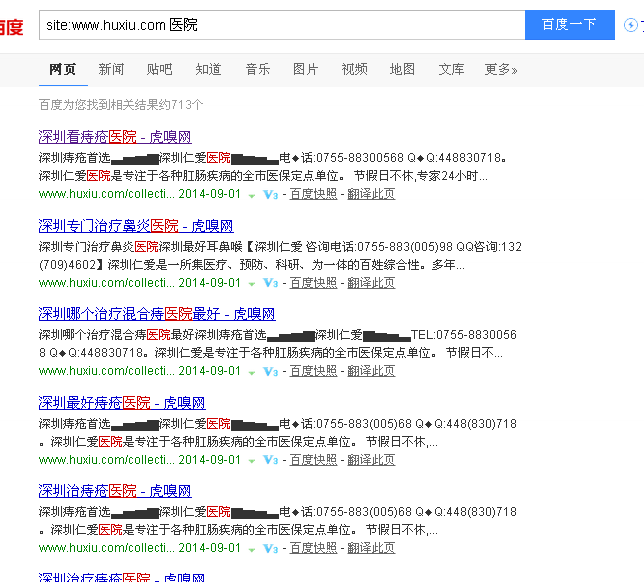Expand green arrow under 深圳看痔疮医院 result

pos(252,196)
